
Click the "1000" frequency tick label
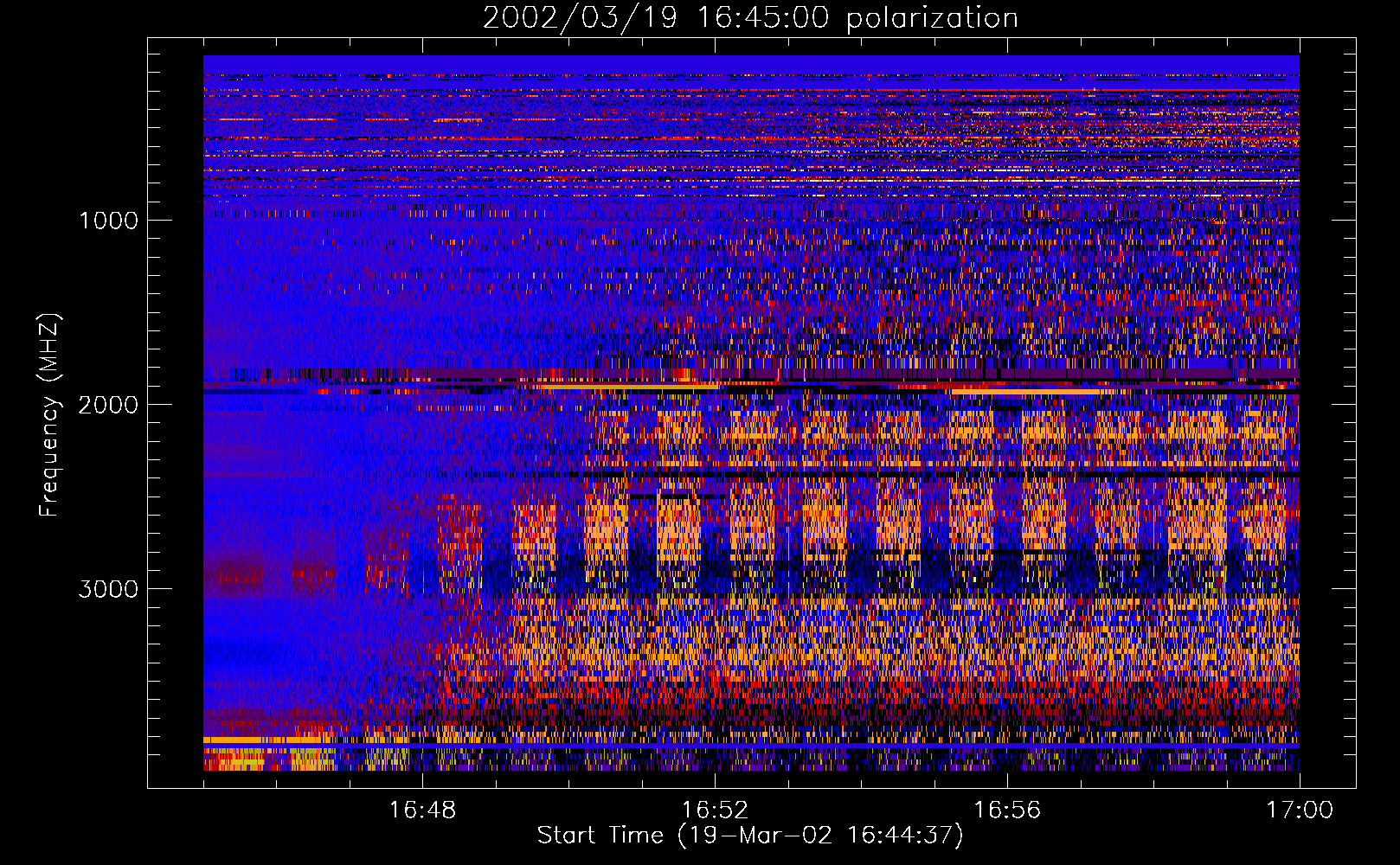tap(108, 221)
